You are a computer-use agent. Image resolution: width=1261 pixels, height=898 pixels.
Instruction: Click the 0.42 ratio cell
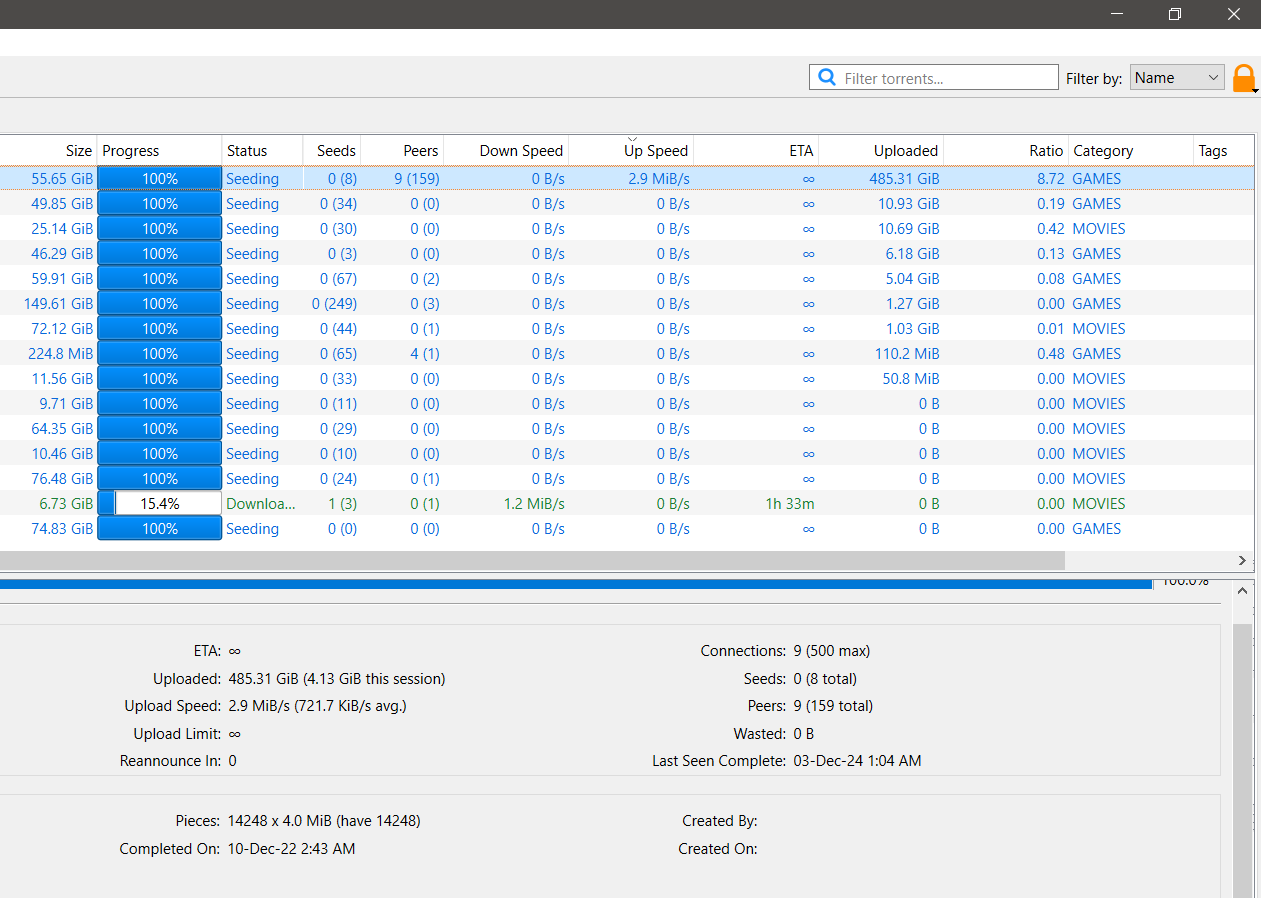[x=1050, y=229]
